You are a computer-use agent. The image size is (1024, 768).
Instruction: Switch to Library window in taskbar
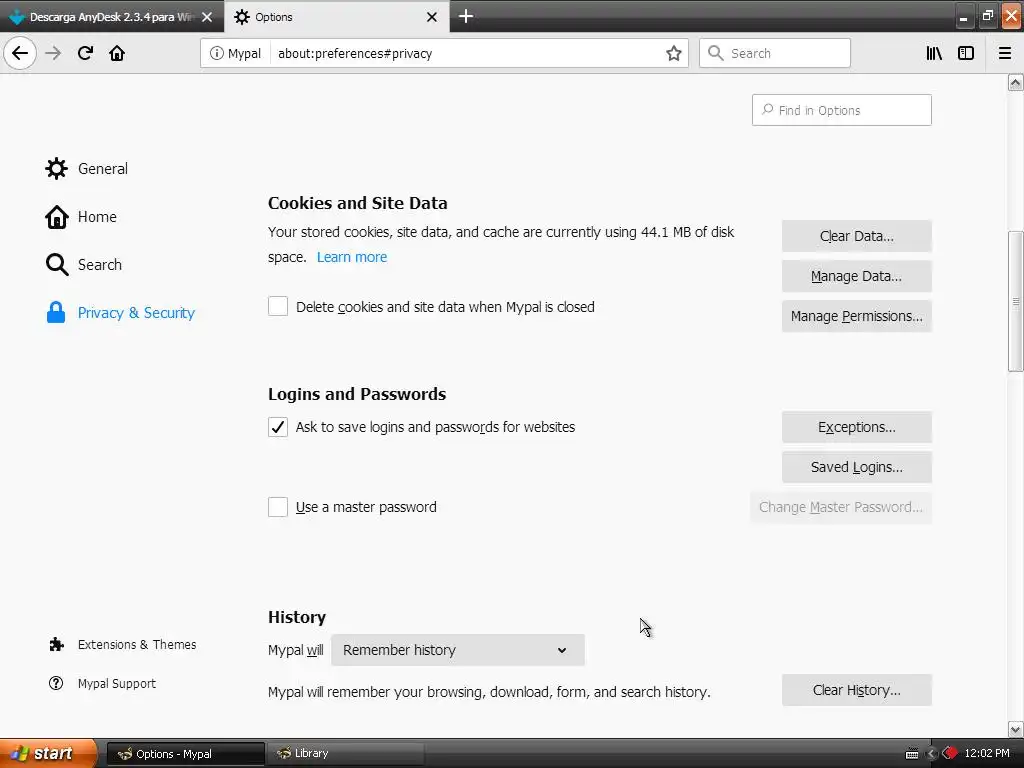(345, 754)
